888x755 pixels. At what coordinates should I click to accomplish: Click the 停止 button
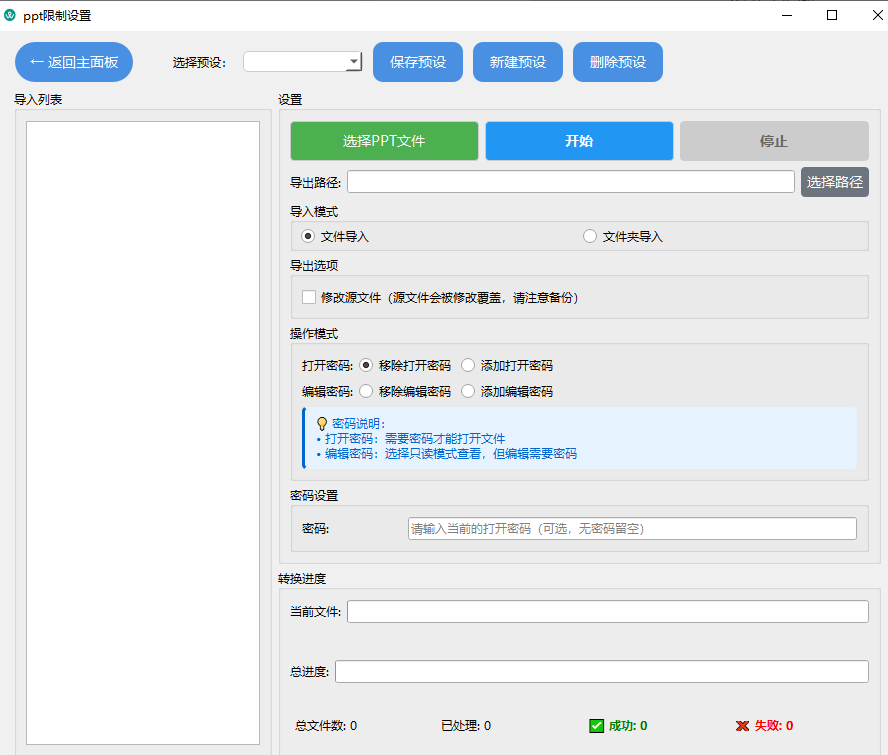[x=774, y=141]
